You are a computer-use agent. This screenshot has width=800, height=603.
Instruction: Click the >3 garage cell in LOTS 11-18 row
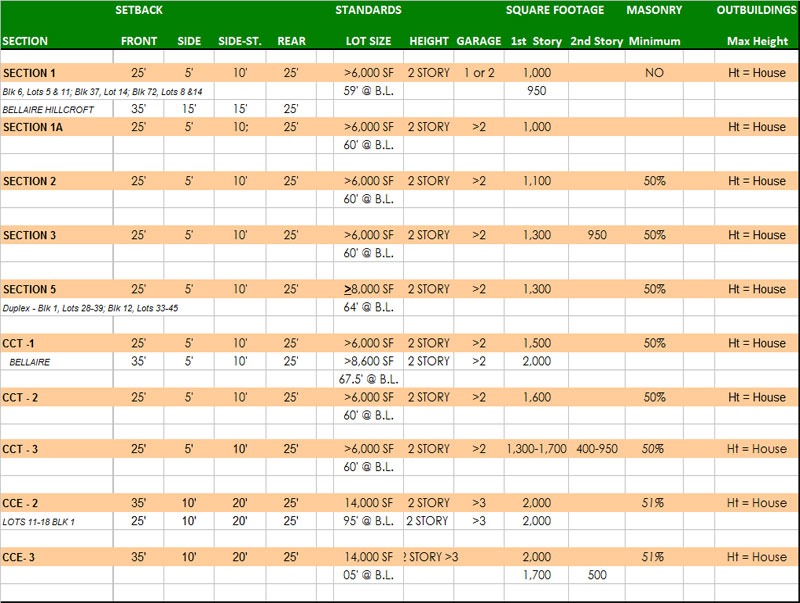[x=479, y=521]
